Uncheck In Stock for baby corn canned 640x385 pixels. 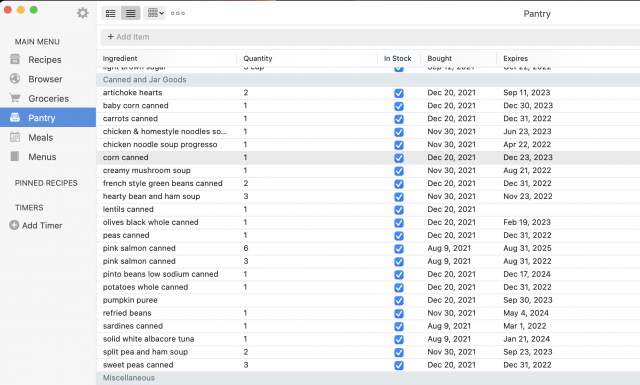point(399,106)
